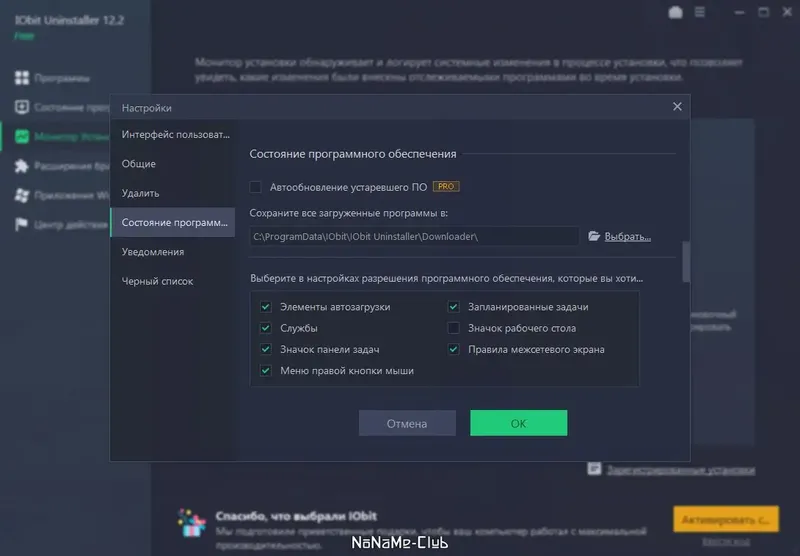Screen dimensions: 800x556
Task: Uncheck Запланированные задачи checkbox
Action: point(453,307)
